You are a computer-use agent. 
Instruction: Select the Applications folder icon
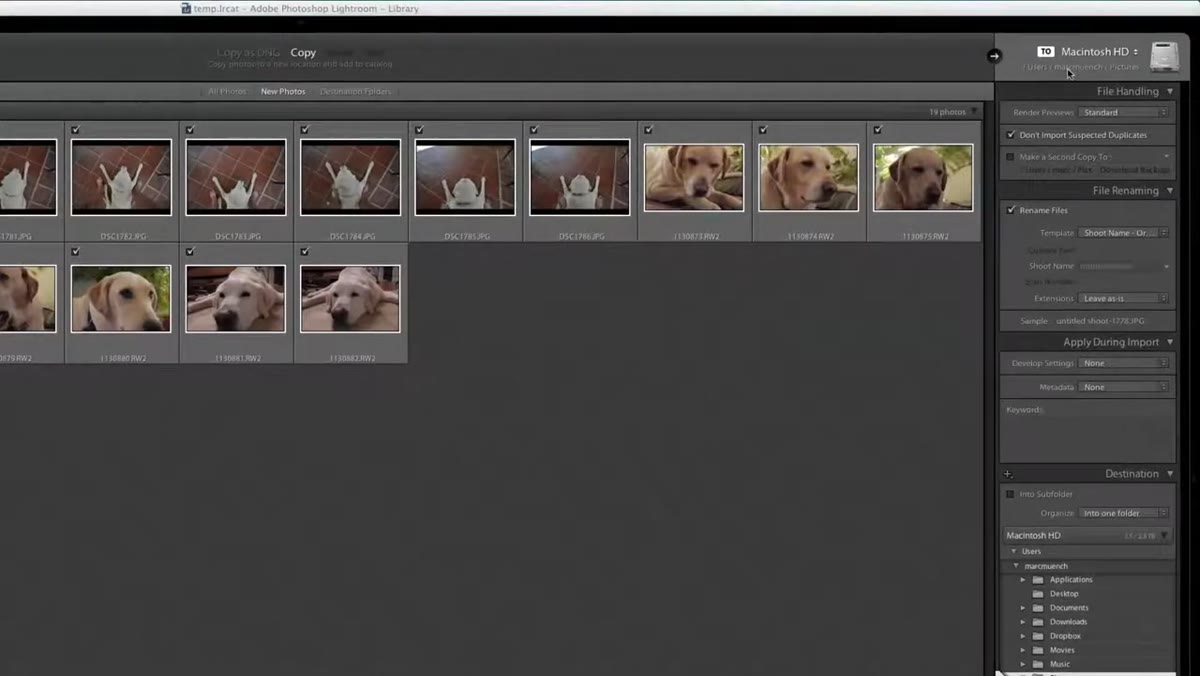[x=1038, y=580]
